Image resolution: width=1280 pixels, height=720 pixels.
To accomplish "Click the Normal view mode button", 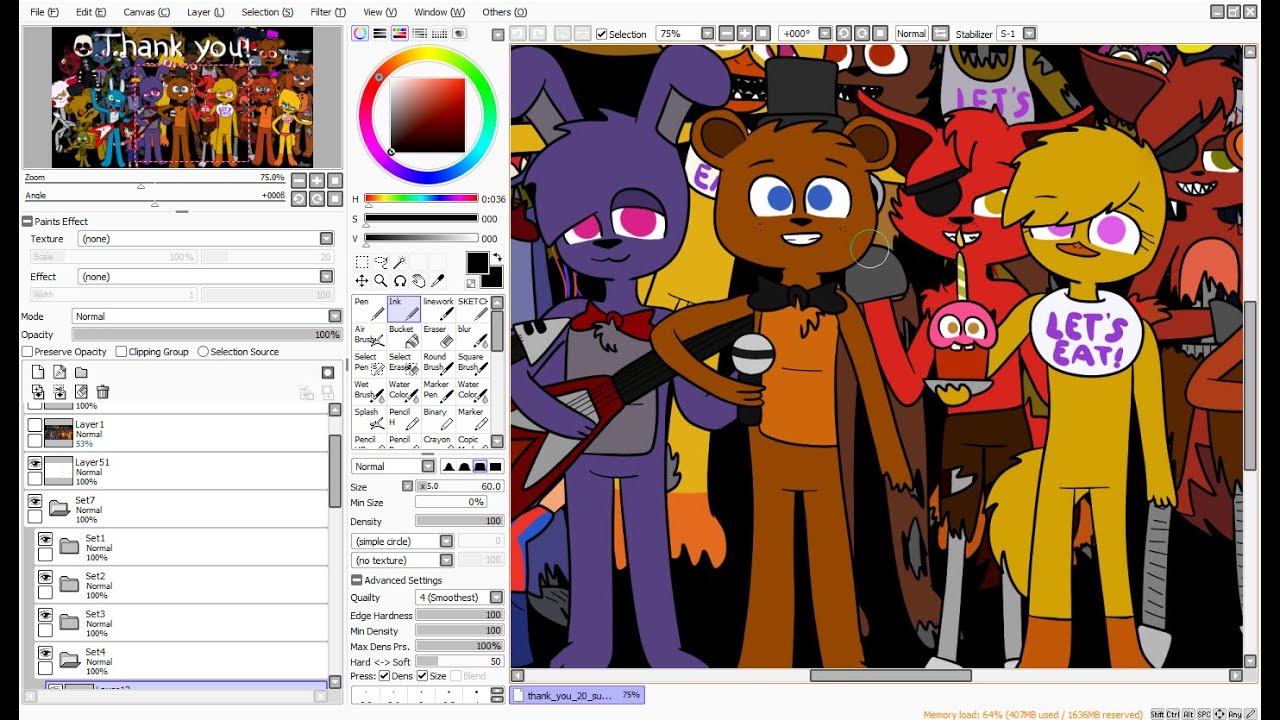I will (x=911, y=34).
